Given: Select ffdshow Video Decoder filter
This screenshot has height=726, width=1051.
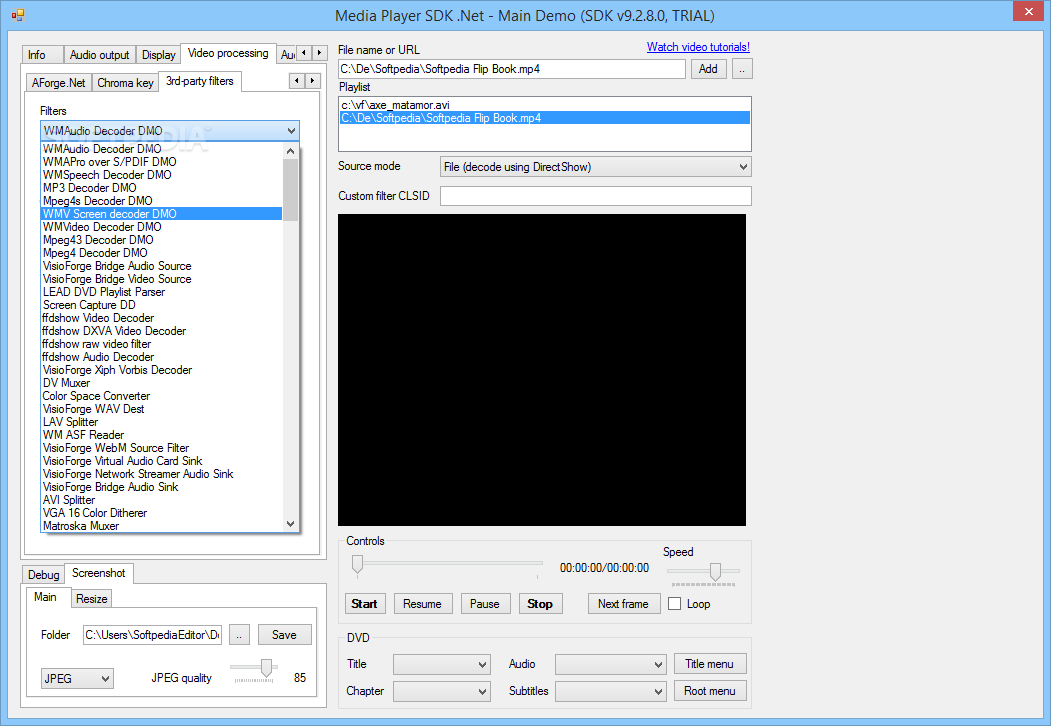Looking at the screenshot, I should (x=162, y=318).
